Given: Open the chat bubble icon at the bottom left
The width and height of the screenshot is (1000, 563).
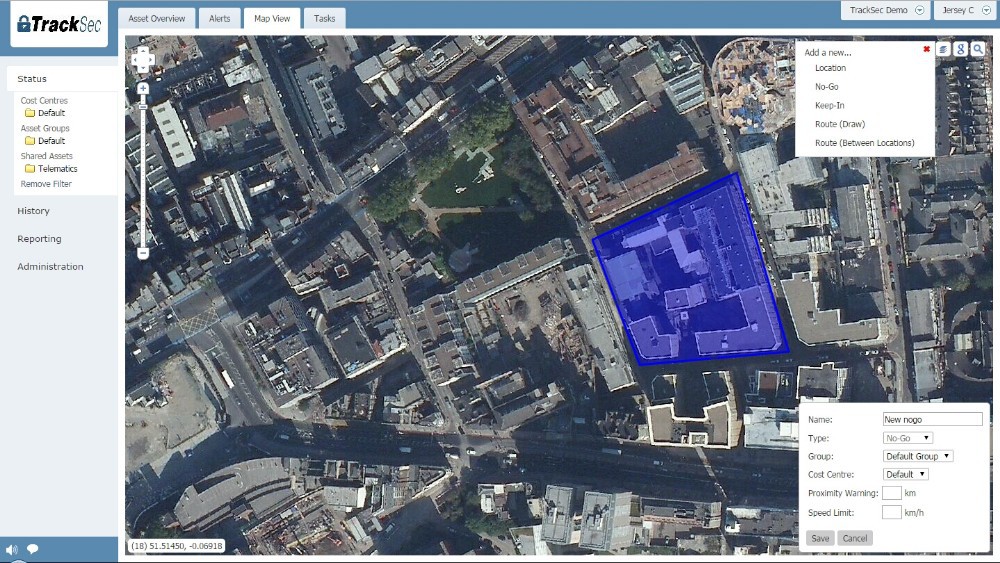Looking at the screenshot, I should coord(33,549).
